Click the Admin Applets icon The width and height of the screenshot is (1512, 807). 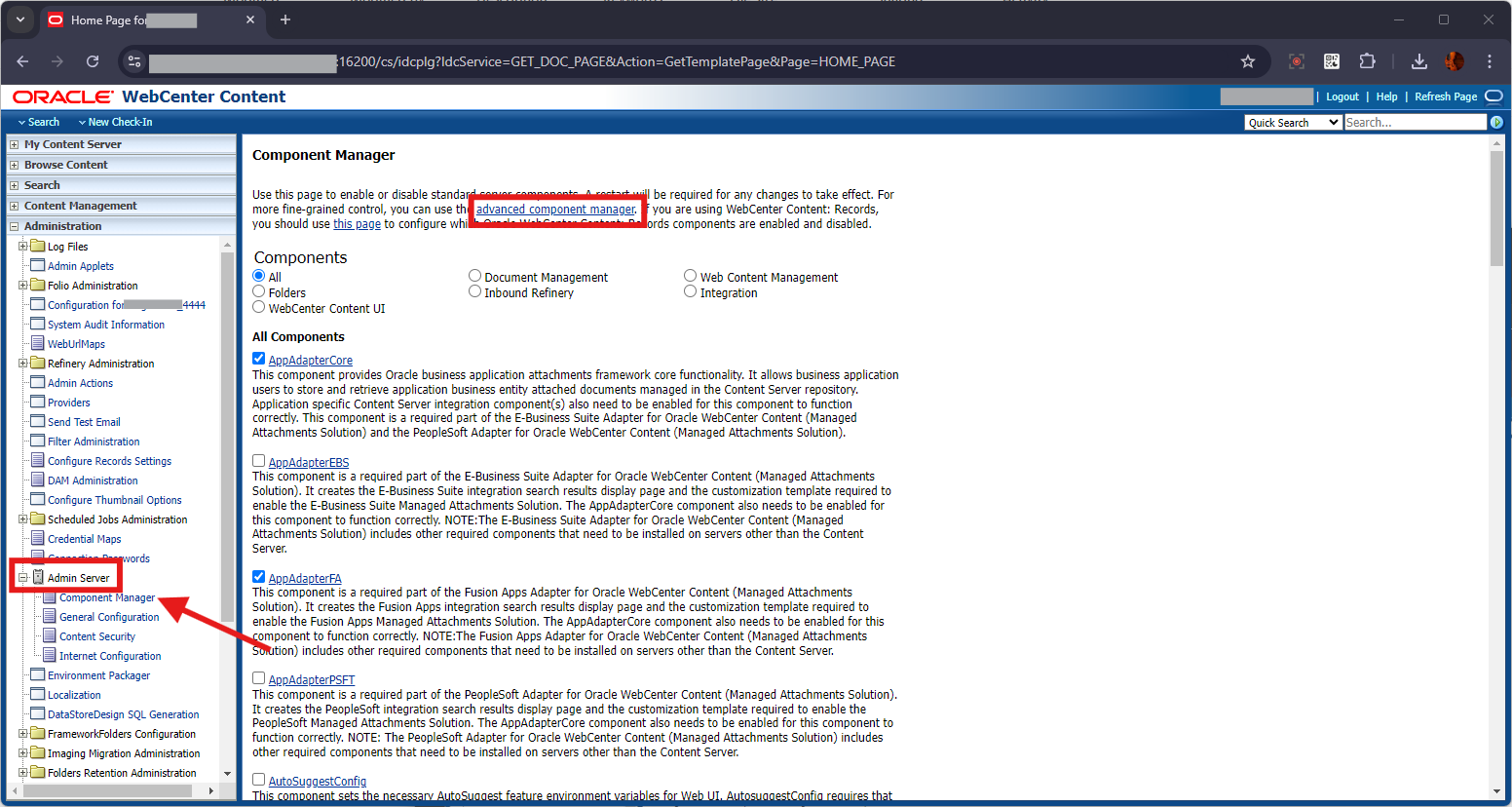tap(38, 265)
